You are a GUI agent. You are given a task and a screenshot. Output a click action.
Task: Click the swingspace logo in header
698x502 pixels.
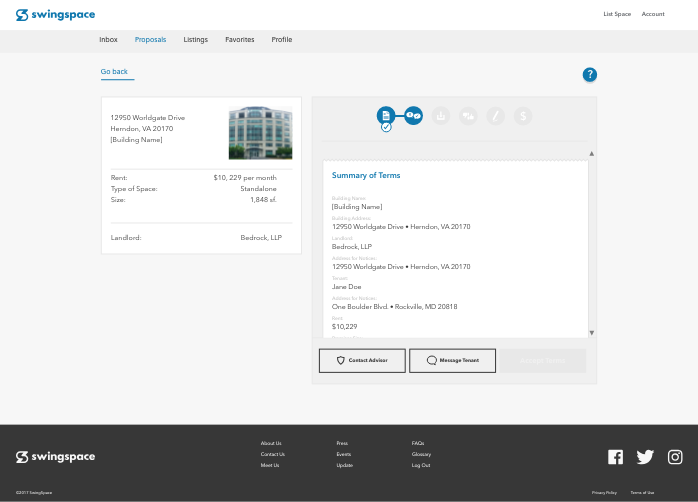[x=55, y=15]
